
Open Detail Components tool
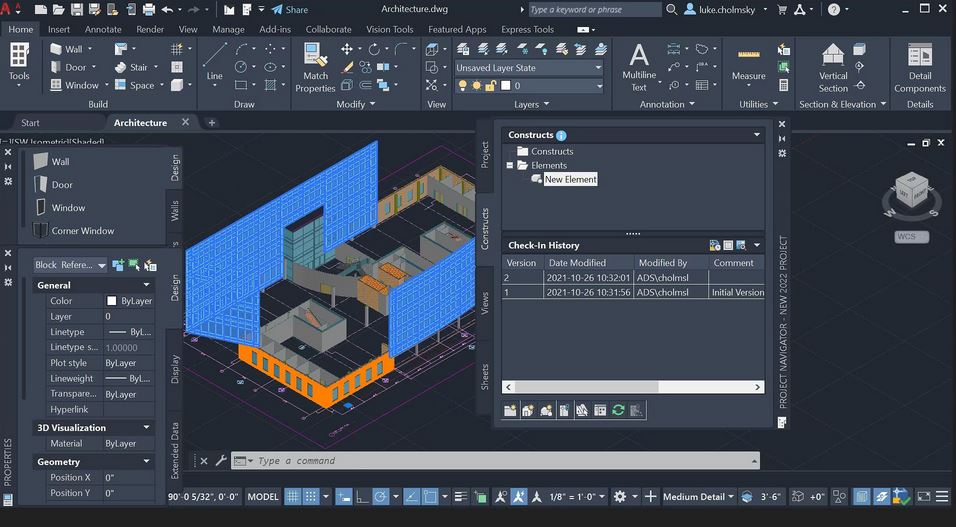919,68
